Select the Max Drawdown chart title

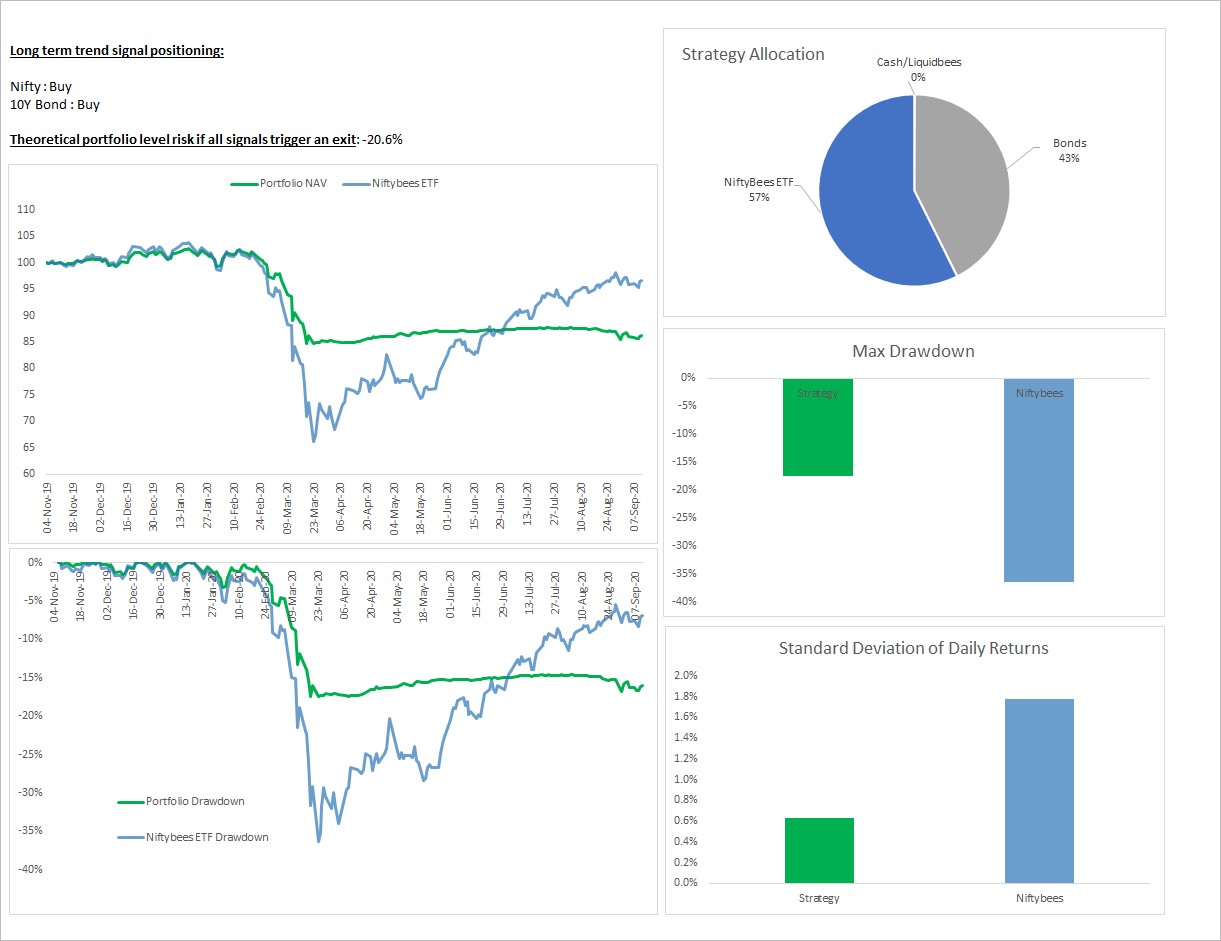pos(913,351)
